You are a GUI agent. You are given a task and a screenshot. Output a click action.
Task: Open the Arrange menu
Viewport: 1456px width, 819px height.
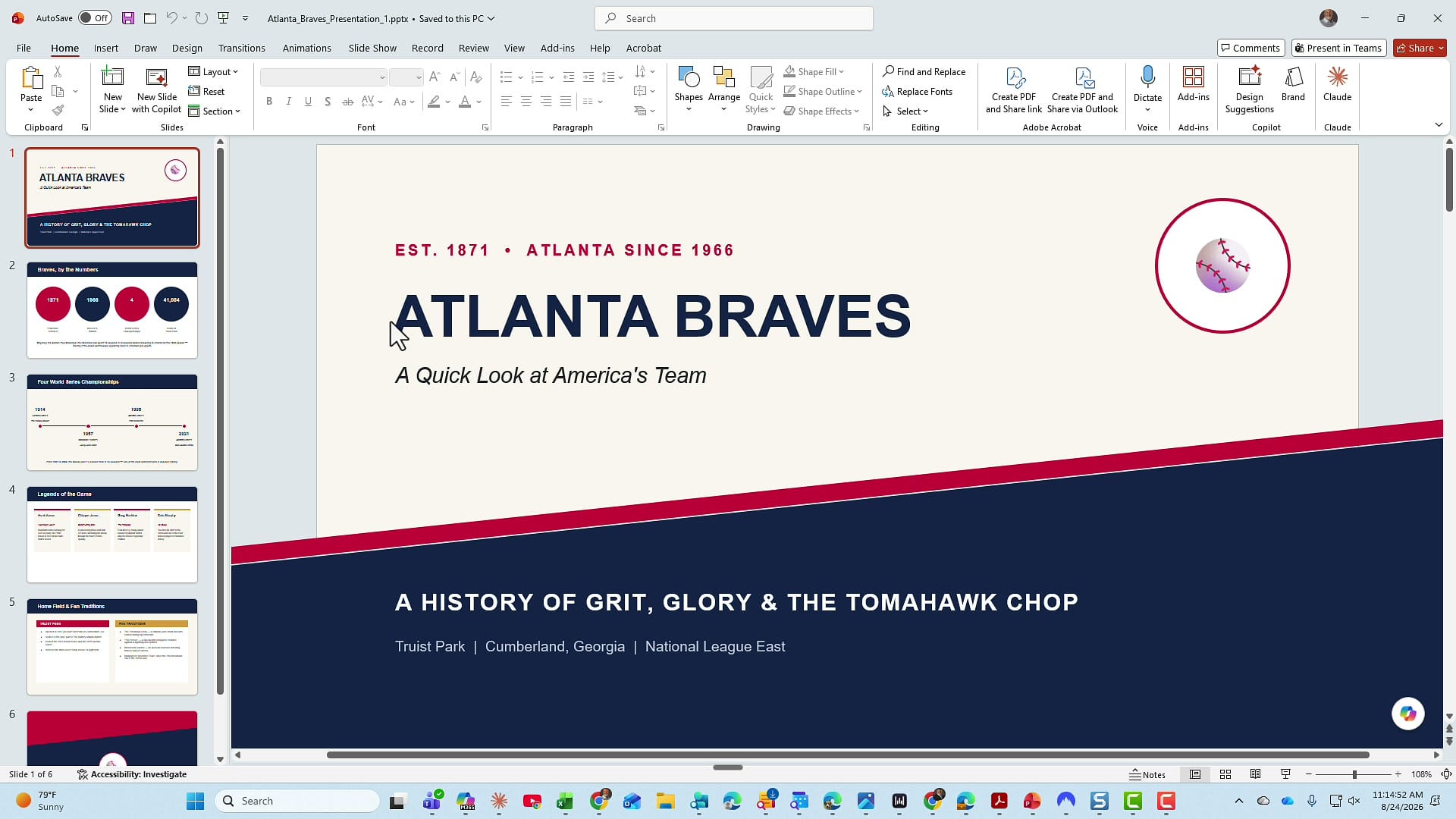(x=723, y=89)
